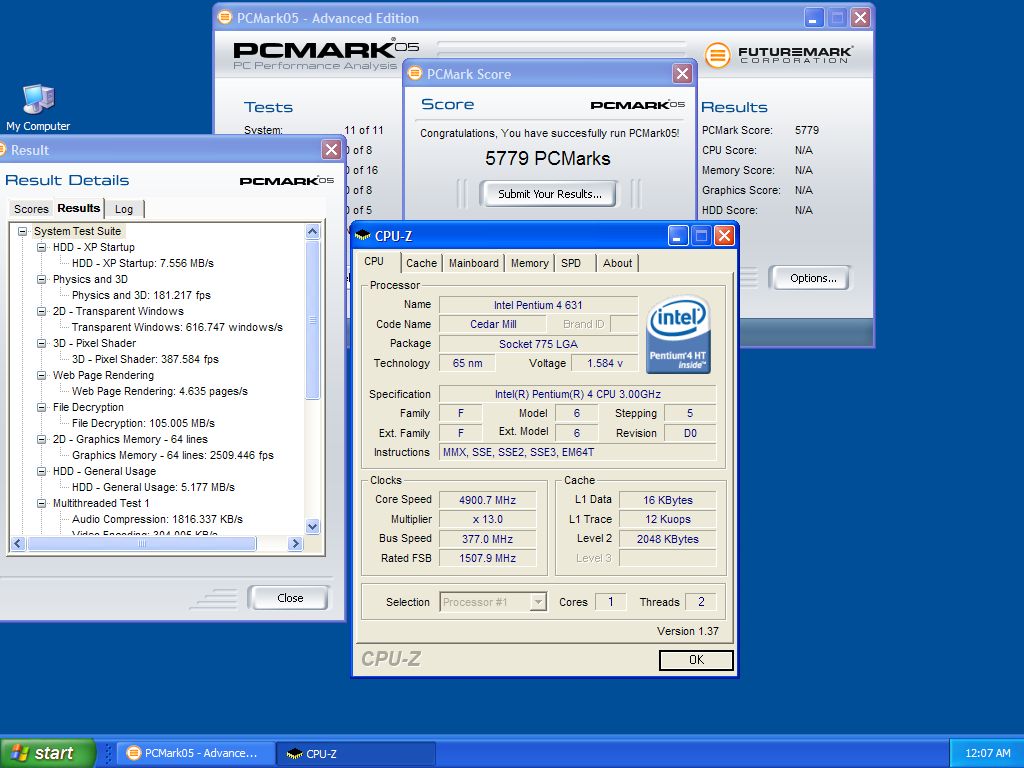Click the result tree scroll left arrow
This screenshot has height=768, width=1024.
tap(18, 543)
